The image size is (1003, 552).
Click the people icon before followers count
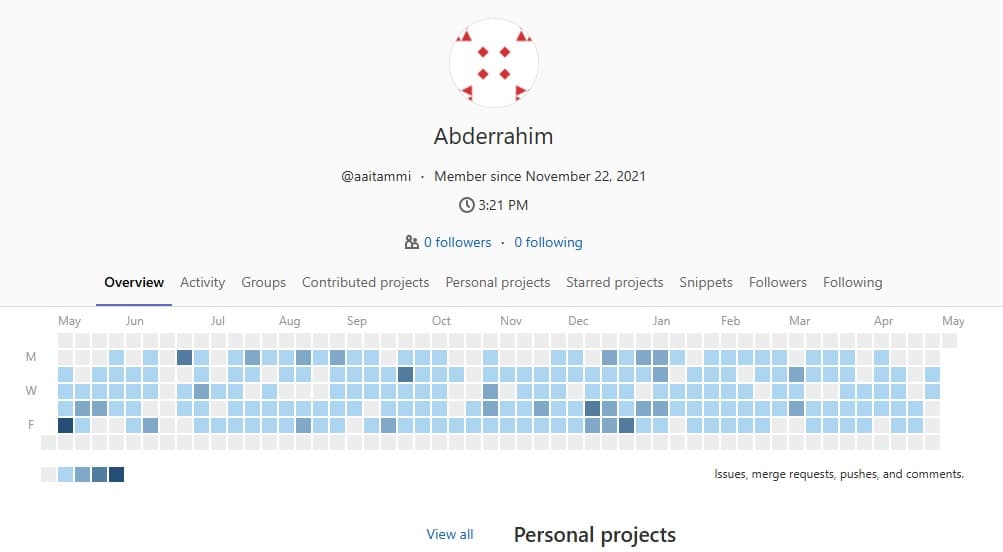coord(411,242)
